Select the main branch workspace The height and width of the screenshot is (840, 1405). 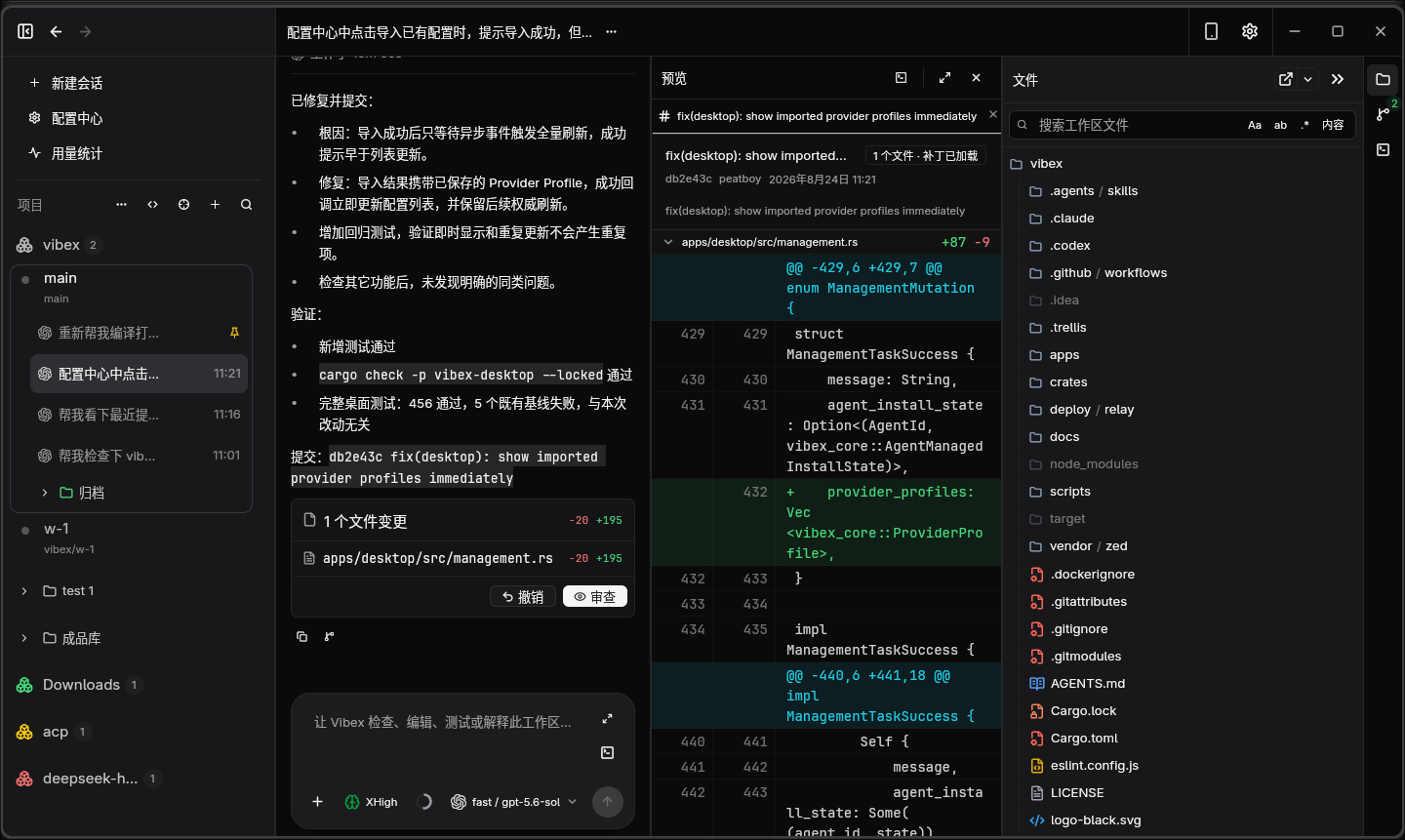(131, 288)
